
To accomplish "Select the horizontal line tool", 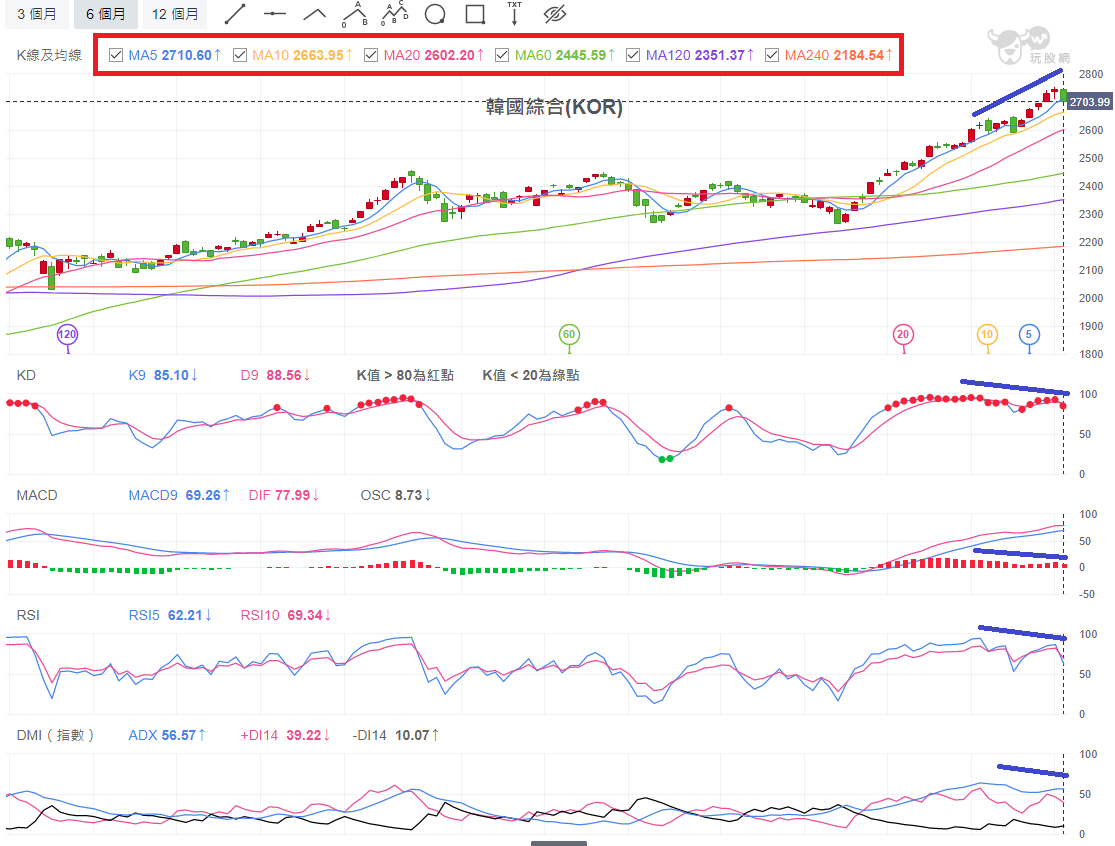I will pyautogui.click(x=274, y=14).
